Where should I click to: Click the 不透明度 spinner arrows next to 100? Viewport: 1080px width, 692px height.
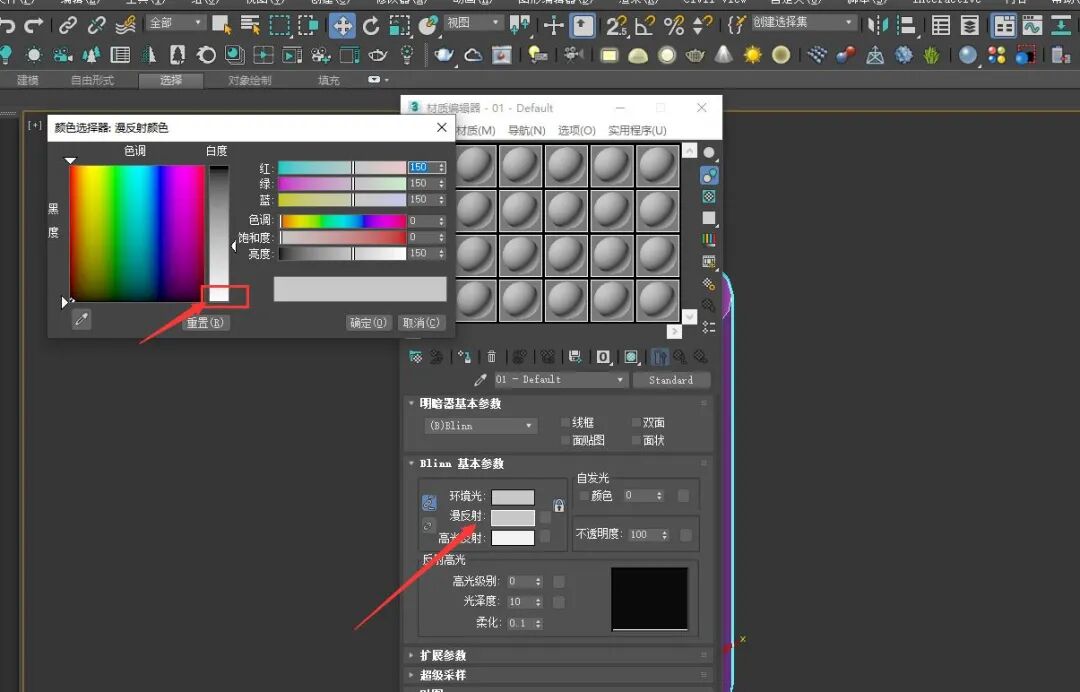click(x=664, y=535)
